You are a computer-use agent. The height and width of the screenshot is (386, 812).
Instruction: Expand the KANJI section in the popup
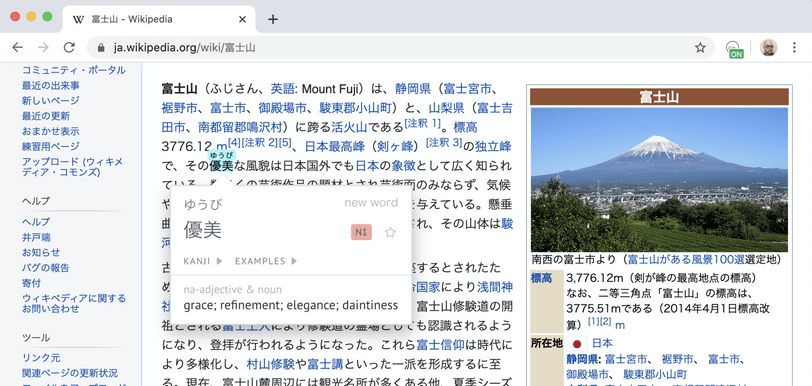click(x=202, y=261)
